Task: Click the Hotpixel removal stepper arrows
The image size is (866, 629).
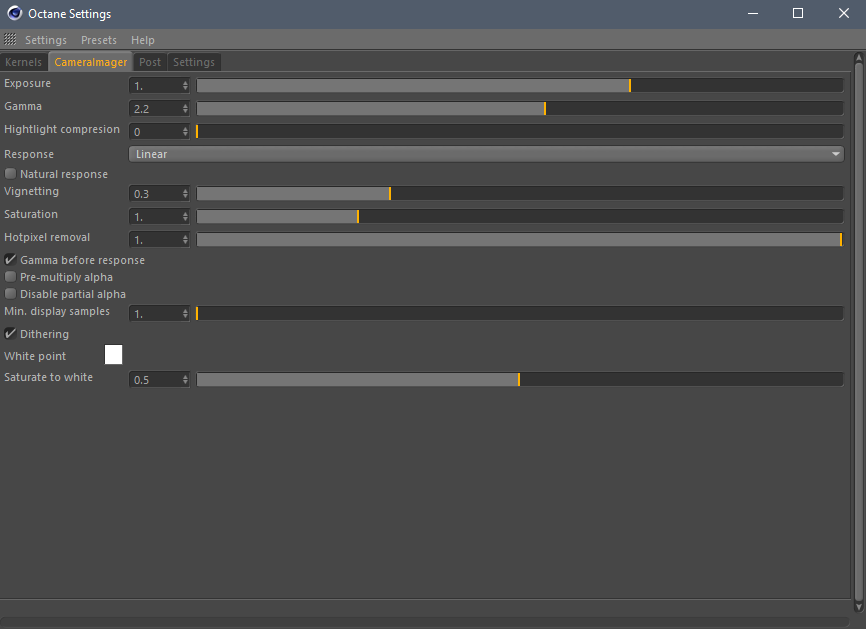Action: tap(185, 240)
